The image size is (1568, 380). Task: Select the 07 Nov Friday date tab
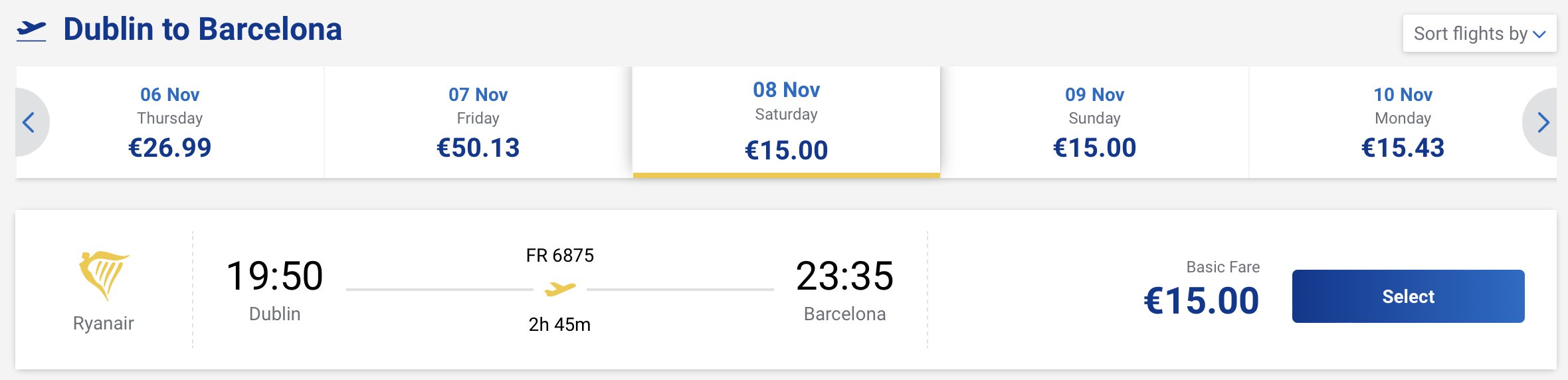click(478, 122)
